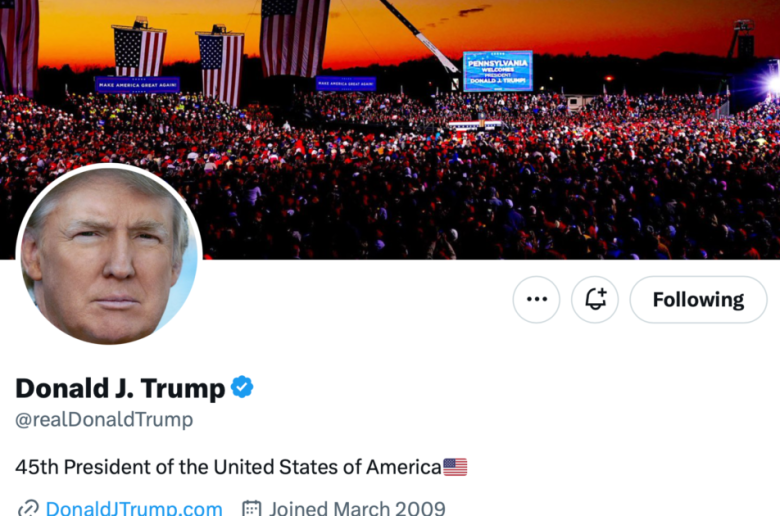This screenshot has width=780, height=516.
Task: Click the blue verified checkmark badge
Action: click(x=242, y=387)
